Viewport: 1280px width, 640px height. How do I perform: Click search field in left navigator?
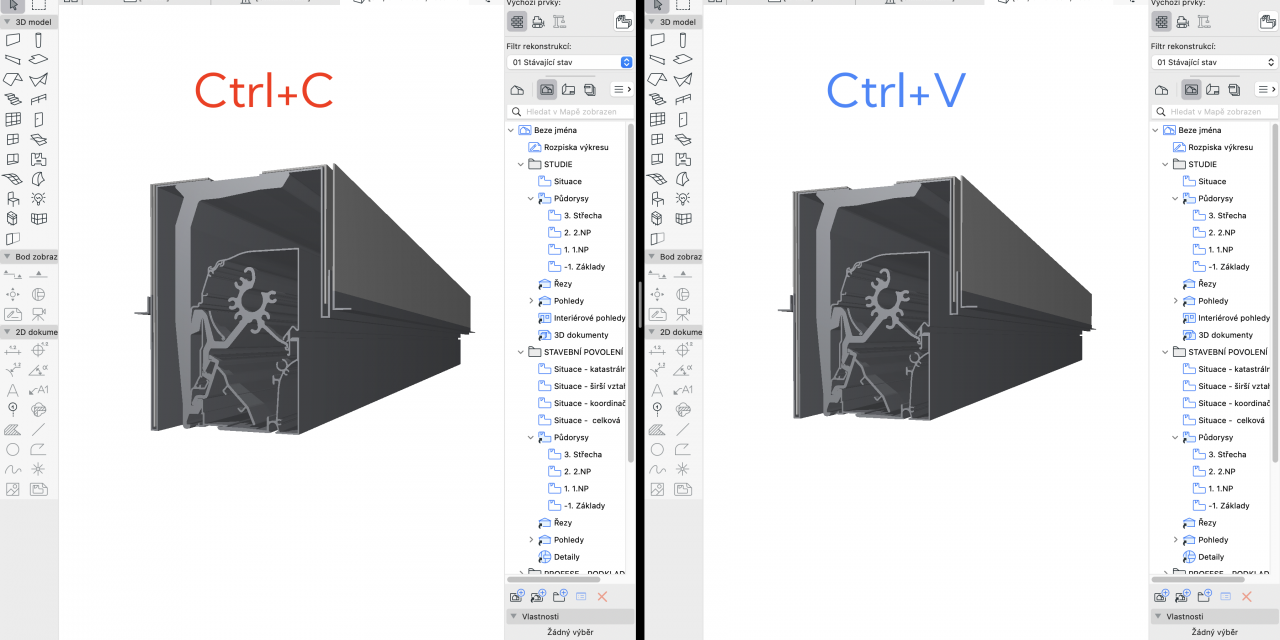tap(570, 112)
